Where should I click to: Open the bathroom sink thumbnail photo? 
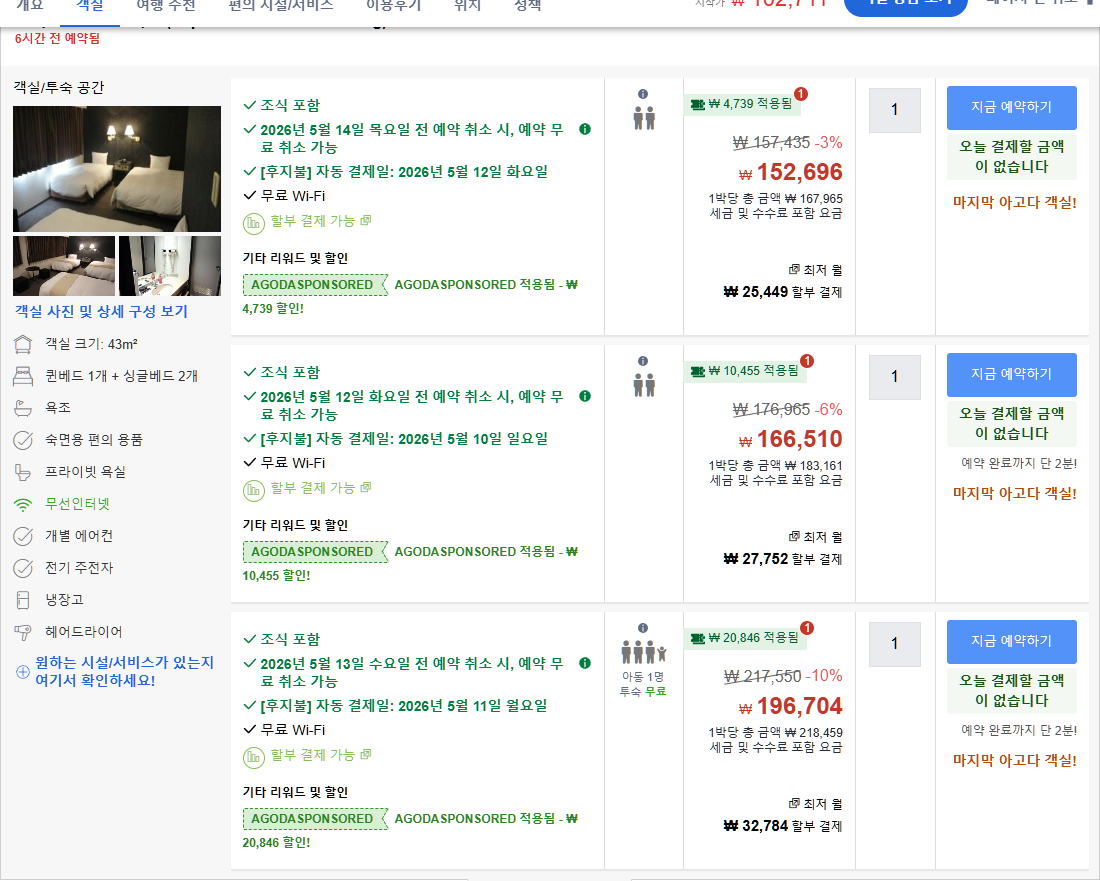170,266
